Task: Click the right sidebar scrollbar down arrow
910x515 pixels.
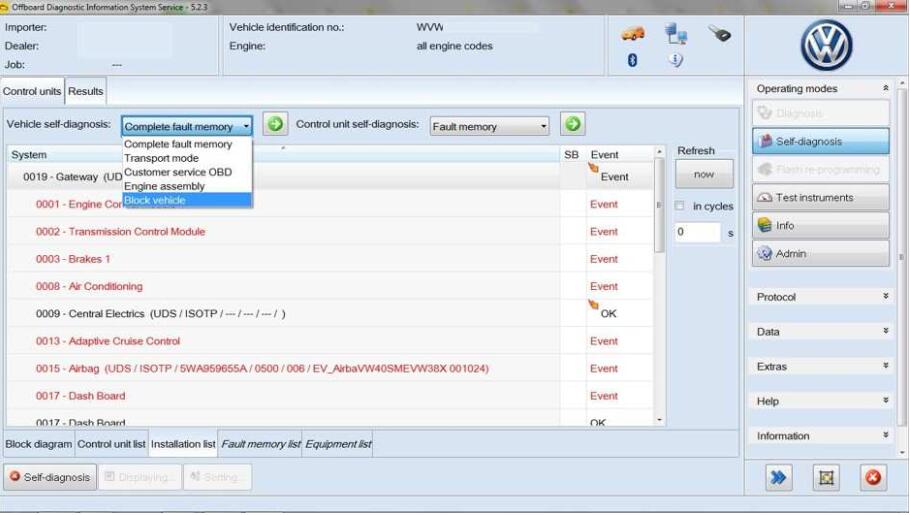Action: click(901, 452)
